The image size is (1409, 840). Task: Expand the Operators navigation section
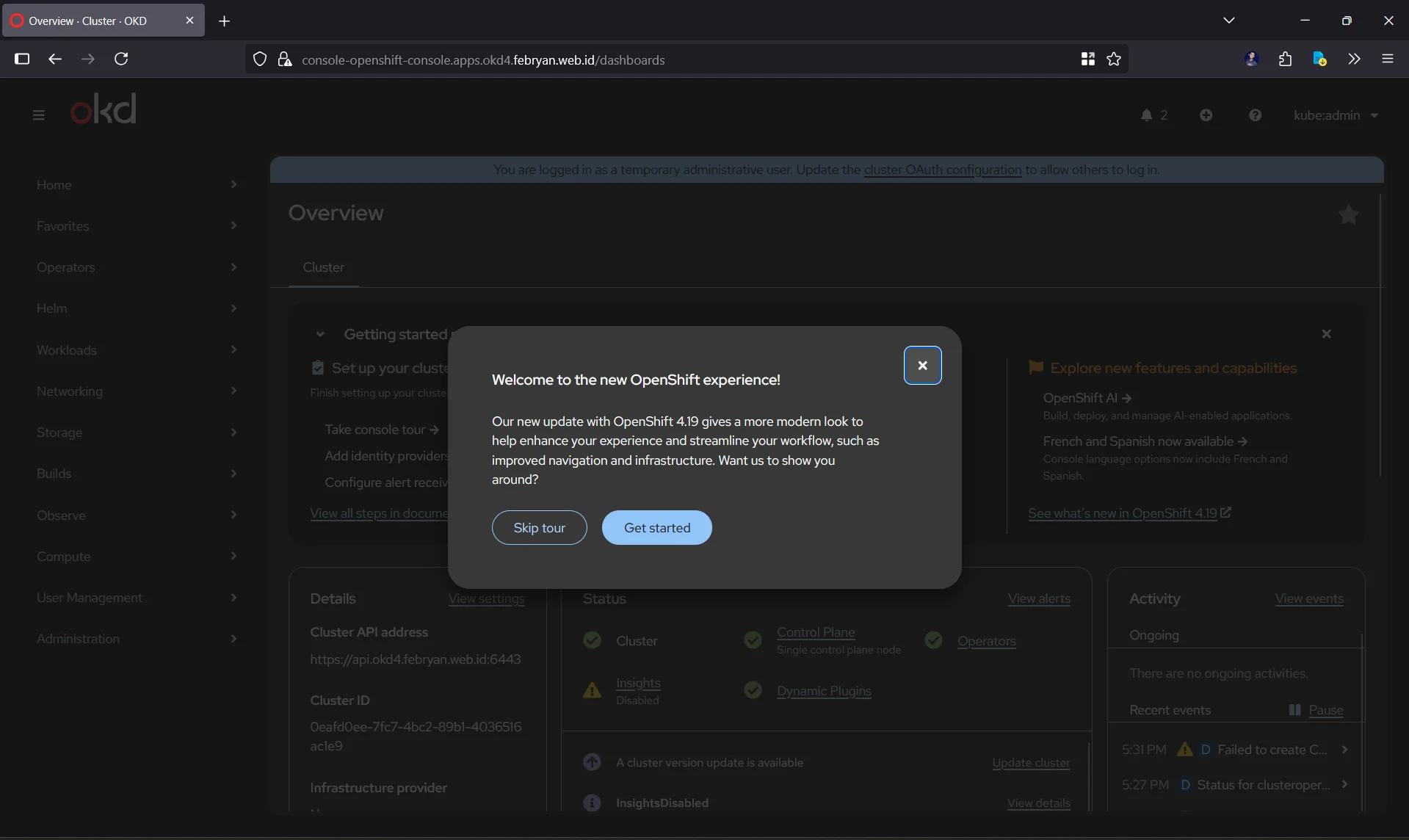click(x=137, y=267)
